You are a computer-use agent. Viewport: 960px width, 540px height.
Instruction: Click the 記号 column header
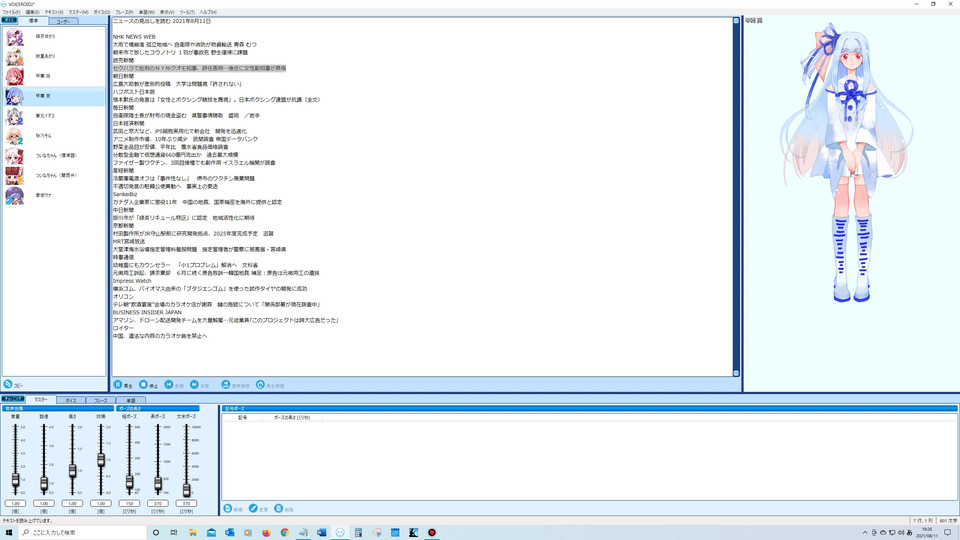point(242,418)
